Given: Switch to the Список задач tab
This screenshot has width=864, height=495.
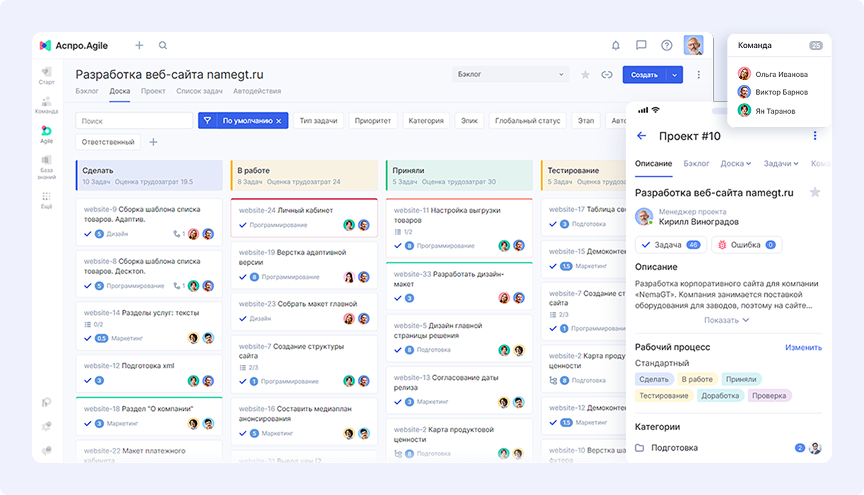Looking at the screenshot, I should [x=199, y=91].
